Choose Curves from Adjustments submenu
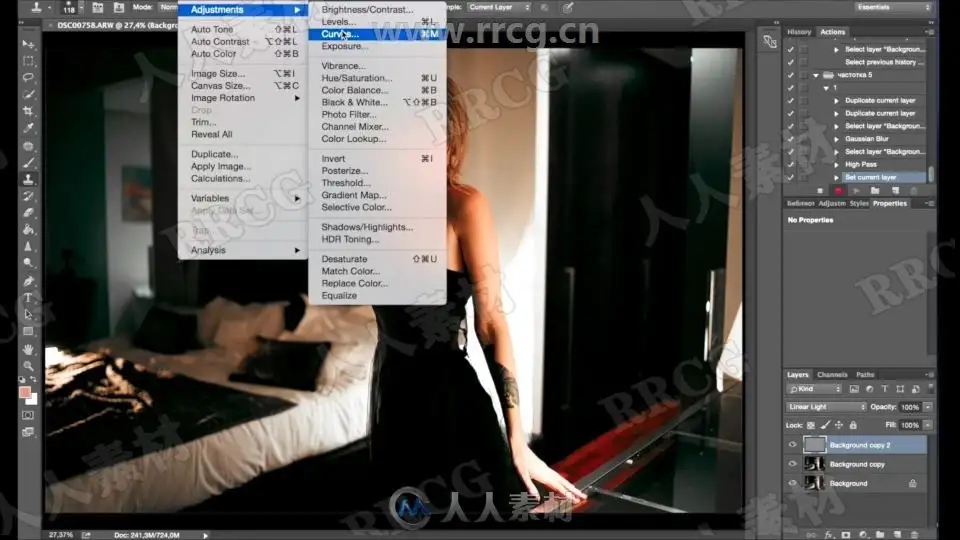 tap(377, 34)
